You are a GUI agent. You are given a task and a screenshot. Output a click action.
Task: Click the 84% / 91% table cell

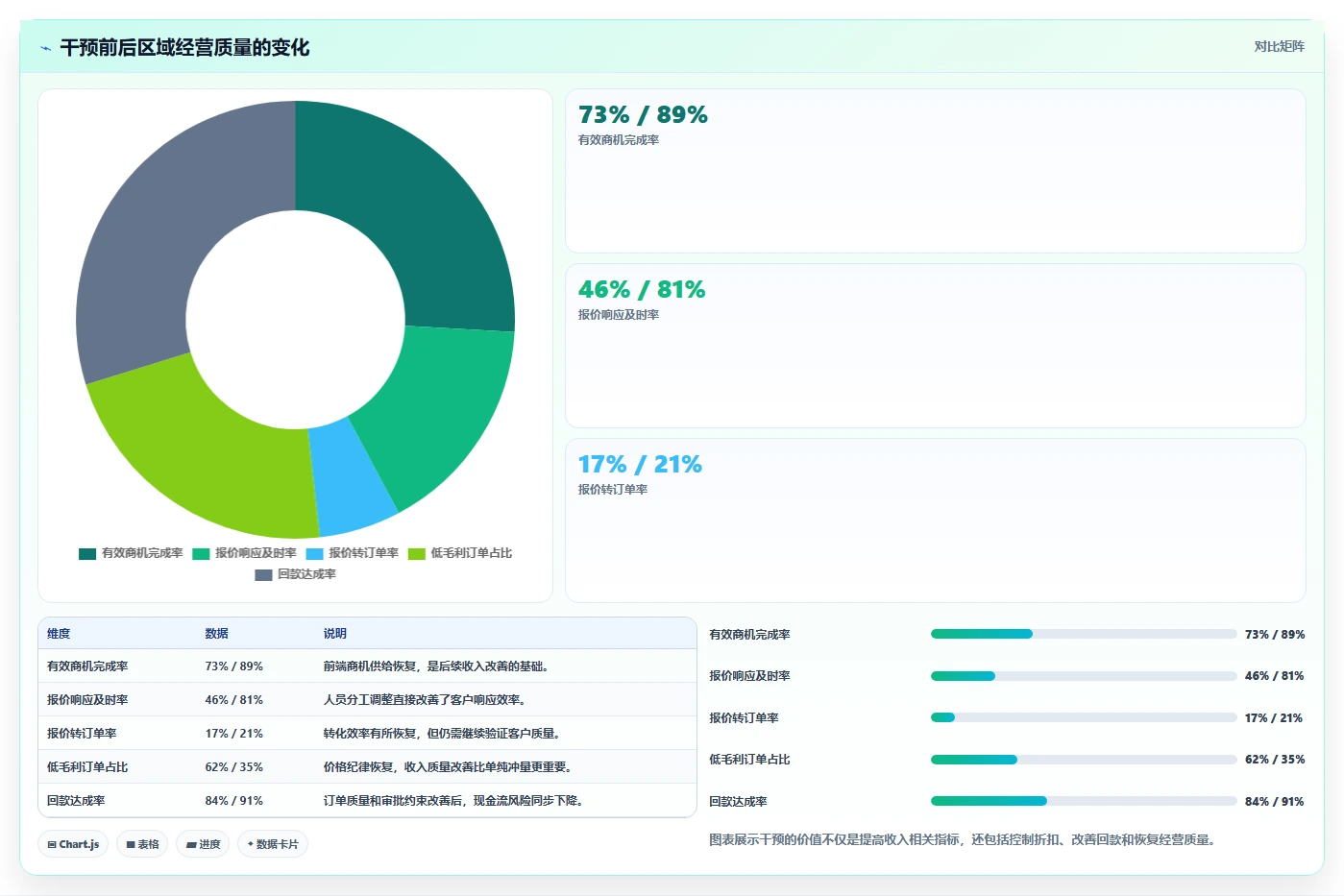click(233, 801)
